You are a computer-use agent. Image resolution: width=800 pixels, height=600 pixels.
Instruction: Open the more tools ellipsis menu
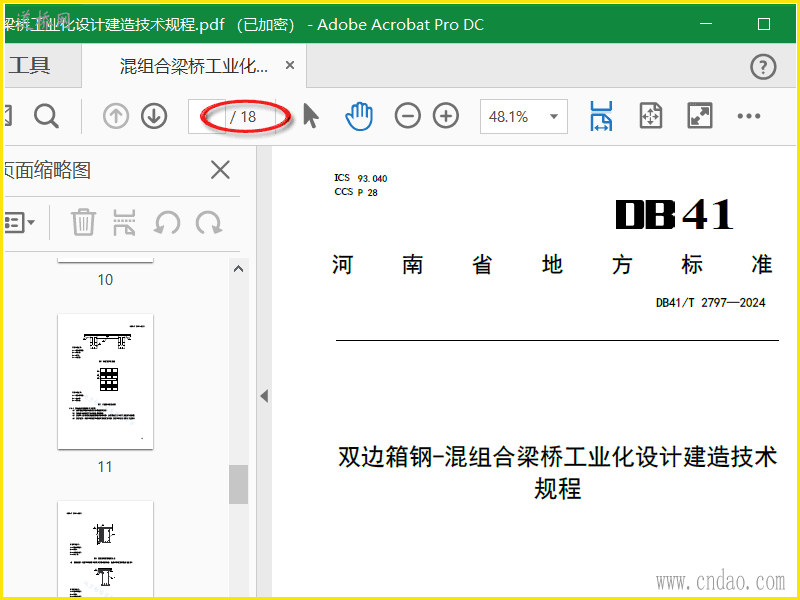click(x=748, y=116)
